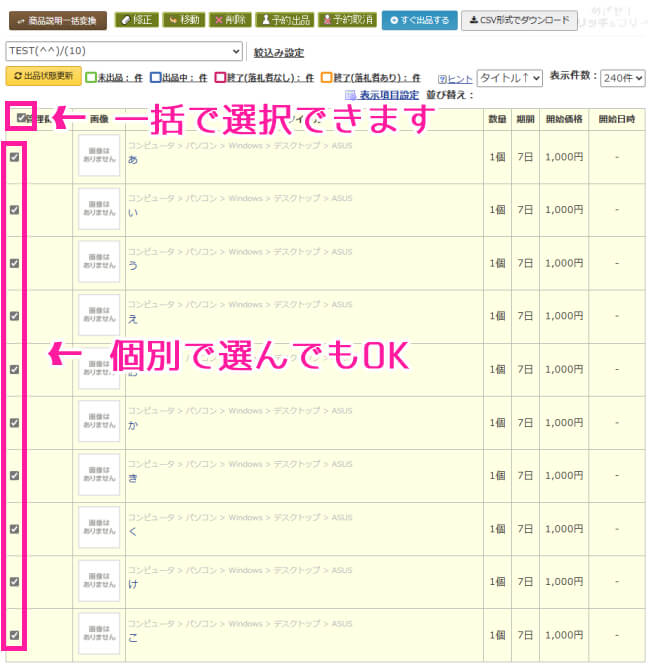
Task: Click the image placeholder thumbnail for item こ
Action: click(99, 634)
